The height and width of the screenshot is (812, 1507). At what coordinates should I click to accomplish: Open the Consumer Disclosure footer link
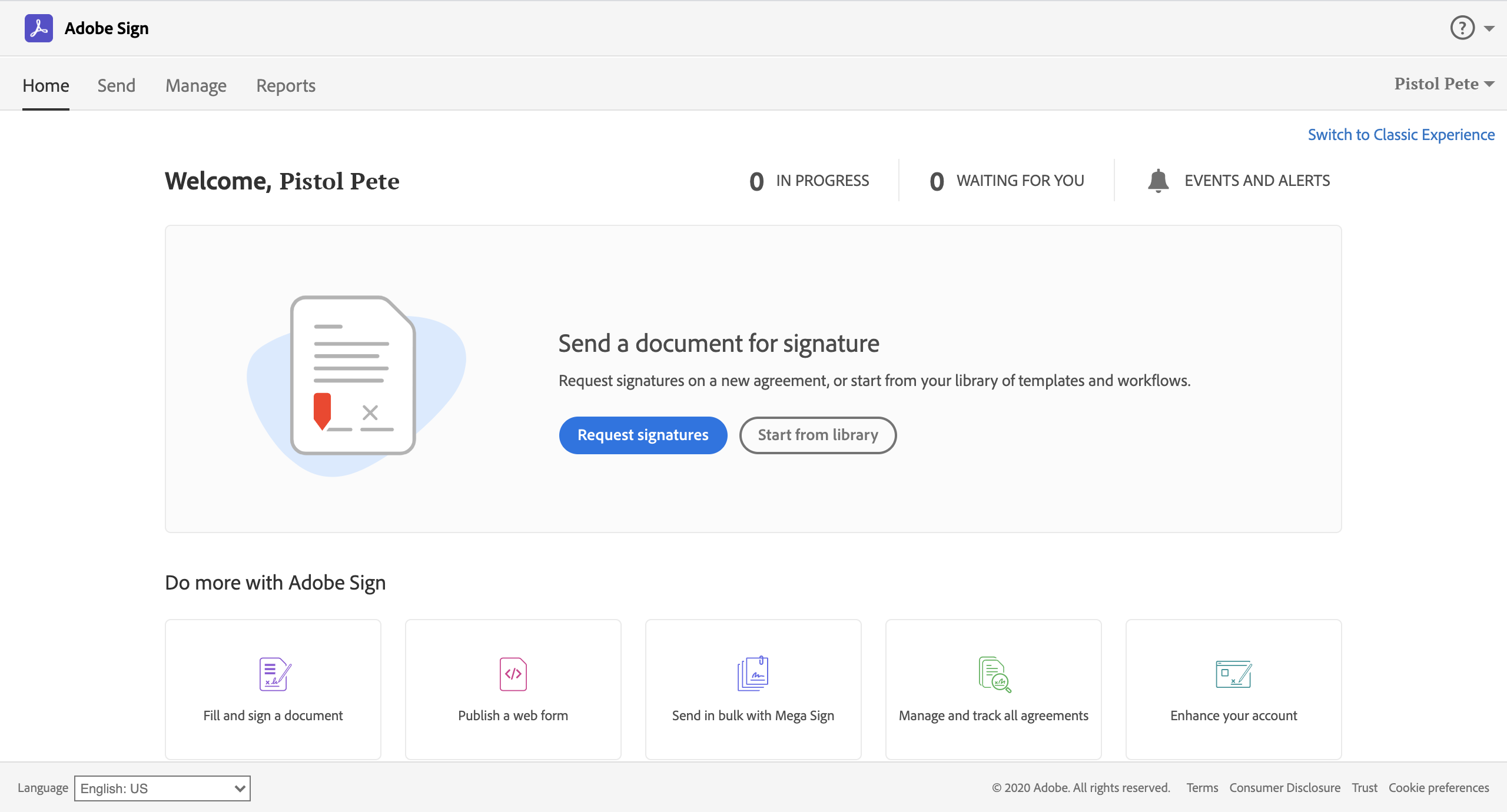click(1284, 788)
